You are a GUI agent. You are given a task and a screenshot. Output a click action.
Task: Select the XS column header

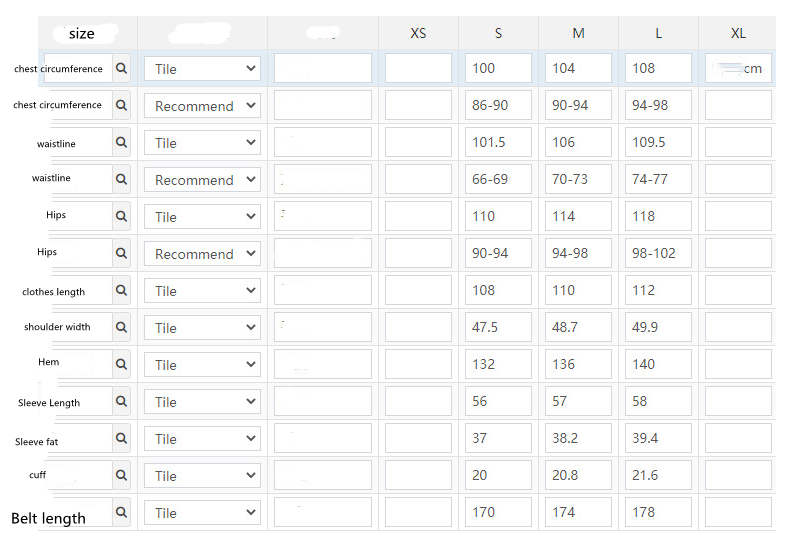click(x=418, y=33)
